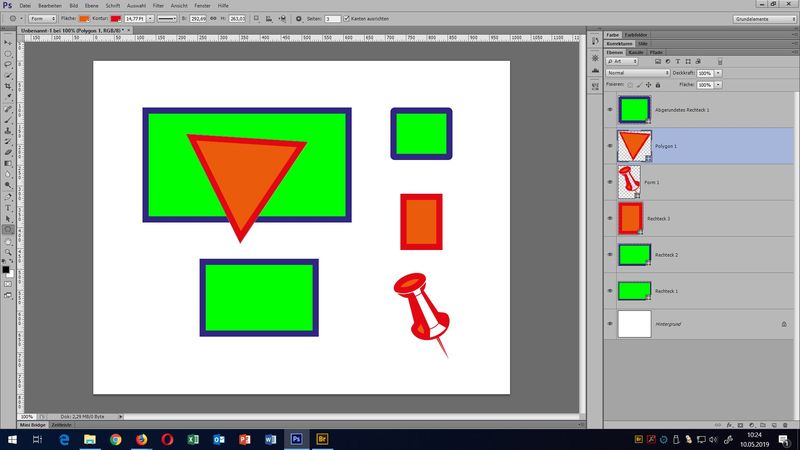Select the Move tool in toolbox
This screenshot has height=450, width=800.
pyautogui.click(x=8, y=43)
